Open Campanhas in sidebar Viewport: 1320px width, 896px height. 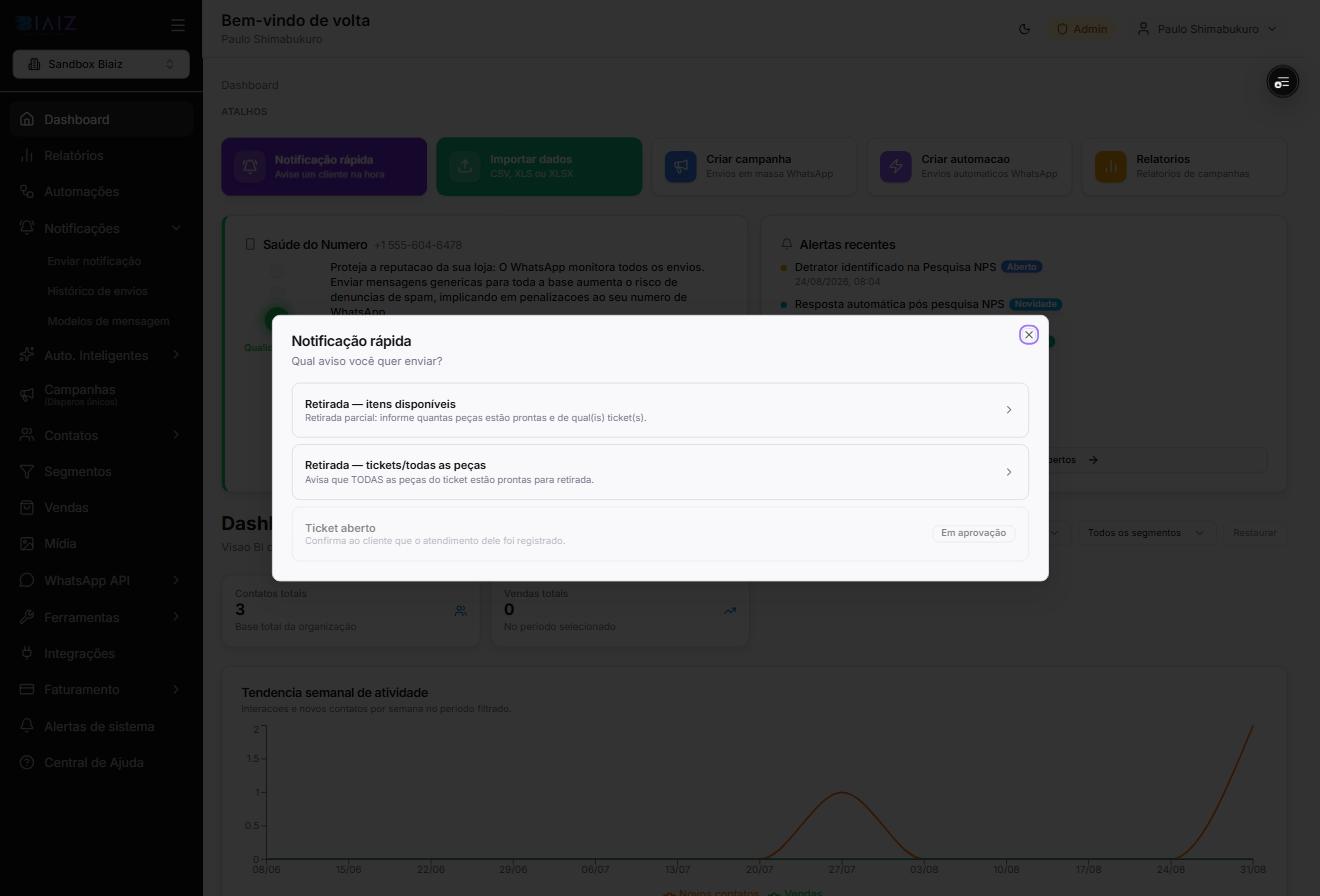pos(101,394)
